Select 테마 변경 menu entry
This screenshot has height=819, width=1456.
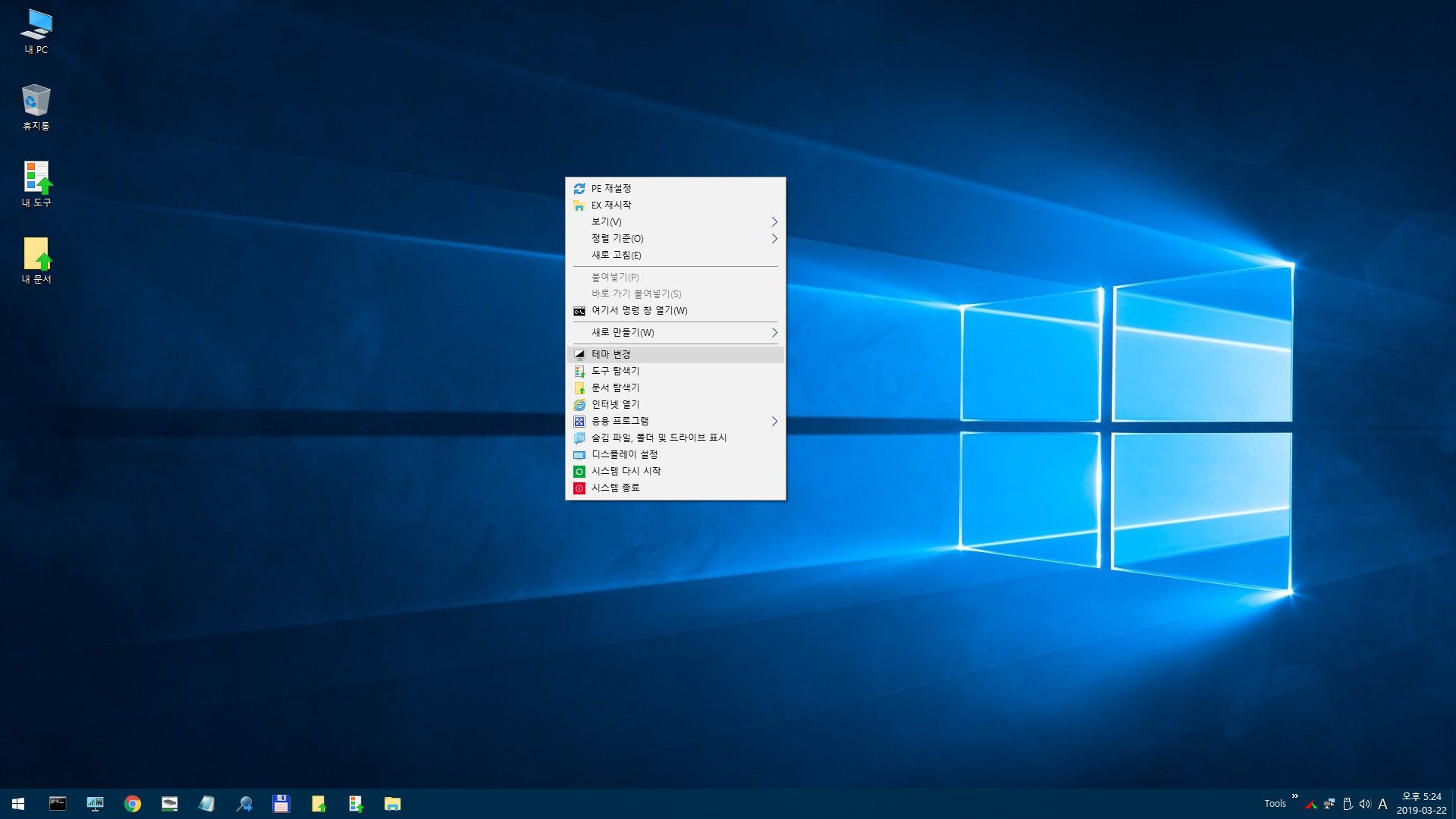[676, 354]
